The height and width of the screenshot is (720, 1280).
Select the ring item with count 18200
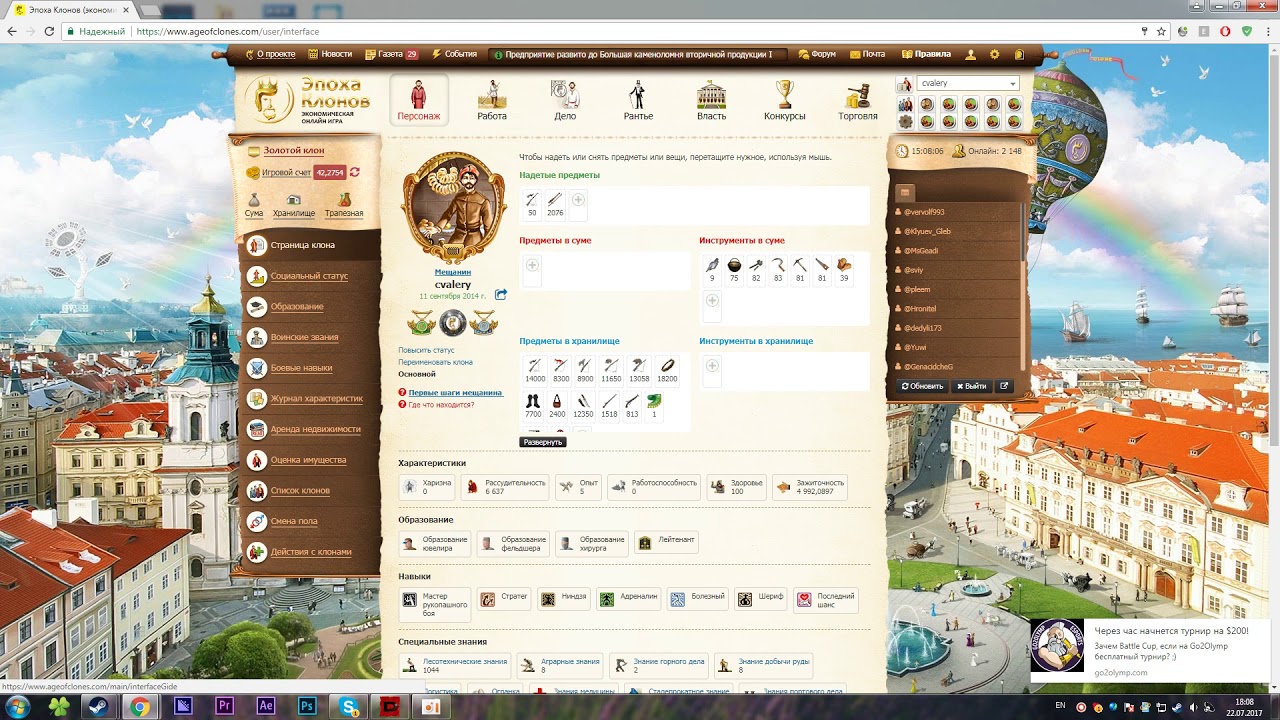tap(667, 370)
